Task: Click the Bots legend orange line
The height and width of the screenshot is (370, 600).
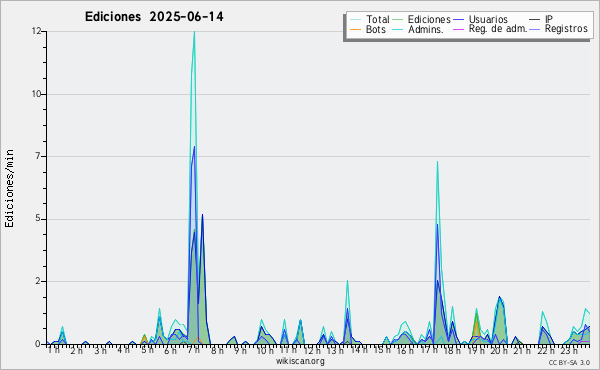Action: pos(355,29)
